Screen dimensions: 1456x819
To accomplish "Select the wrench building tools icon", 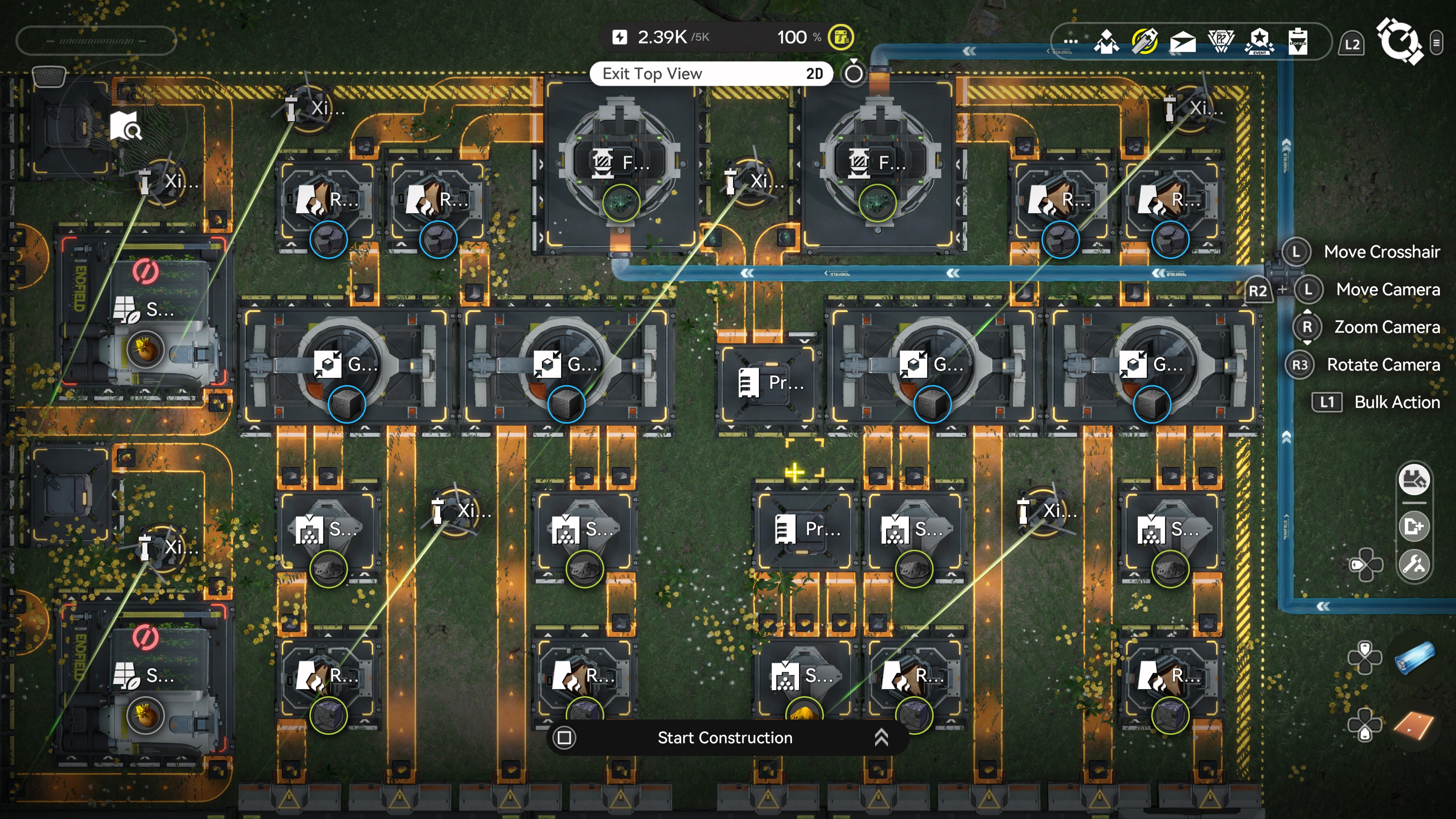I will 1414,565.
